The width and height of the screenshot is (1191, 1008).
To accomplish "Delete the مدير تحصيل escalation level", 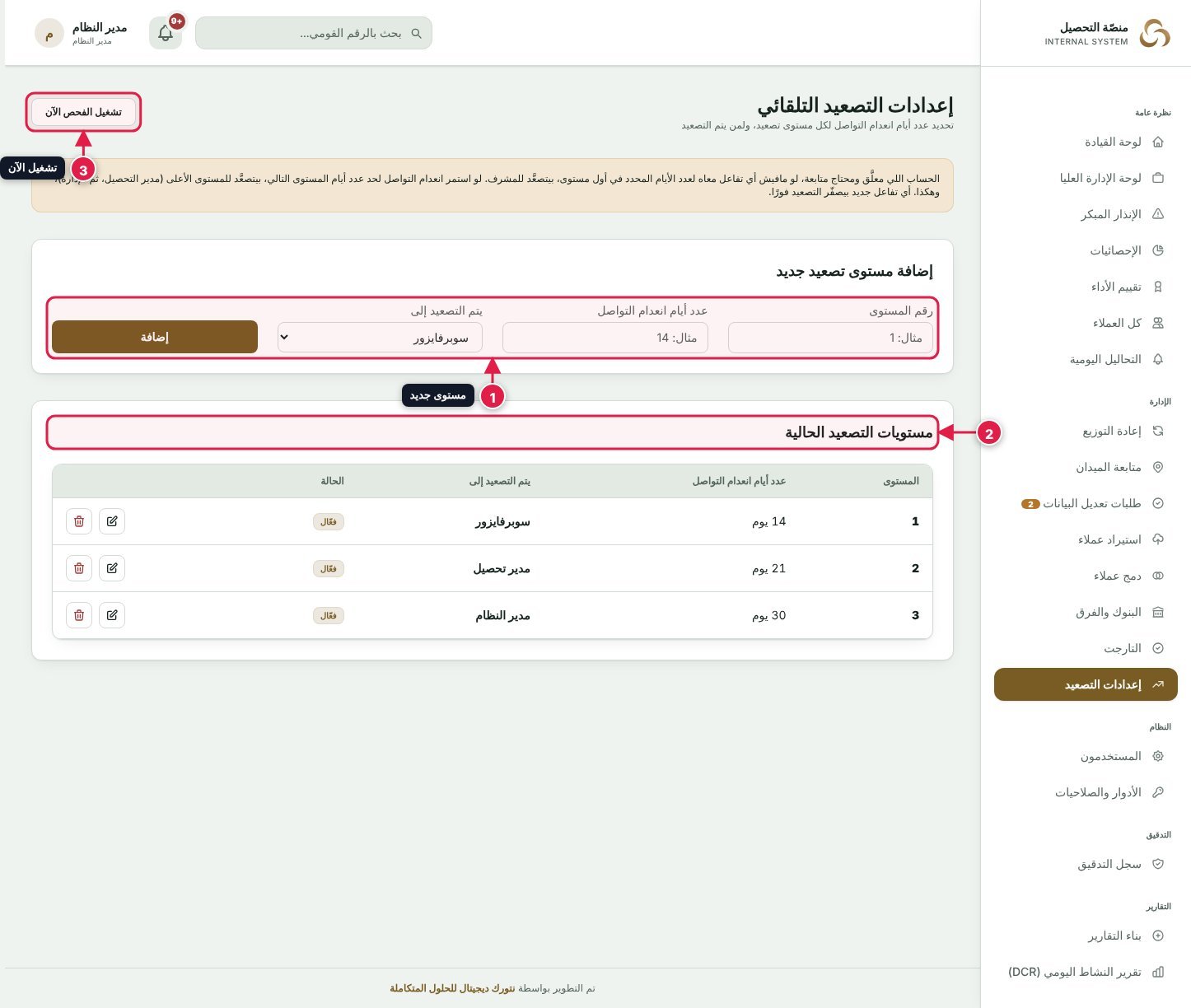I will [x=79, y=568].
